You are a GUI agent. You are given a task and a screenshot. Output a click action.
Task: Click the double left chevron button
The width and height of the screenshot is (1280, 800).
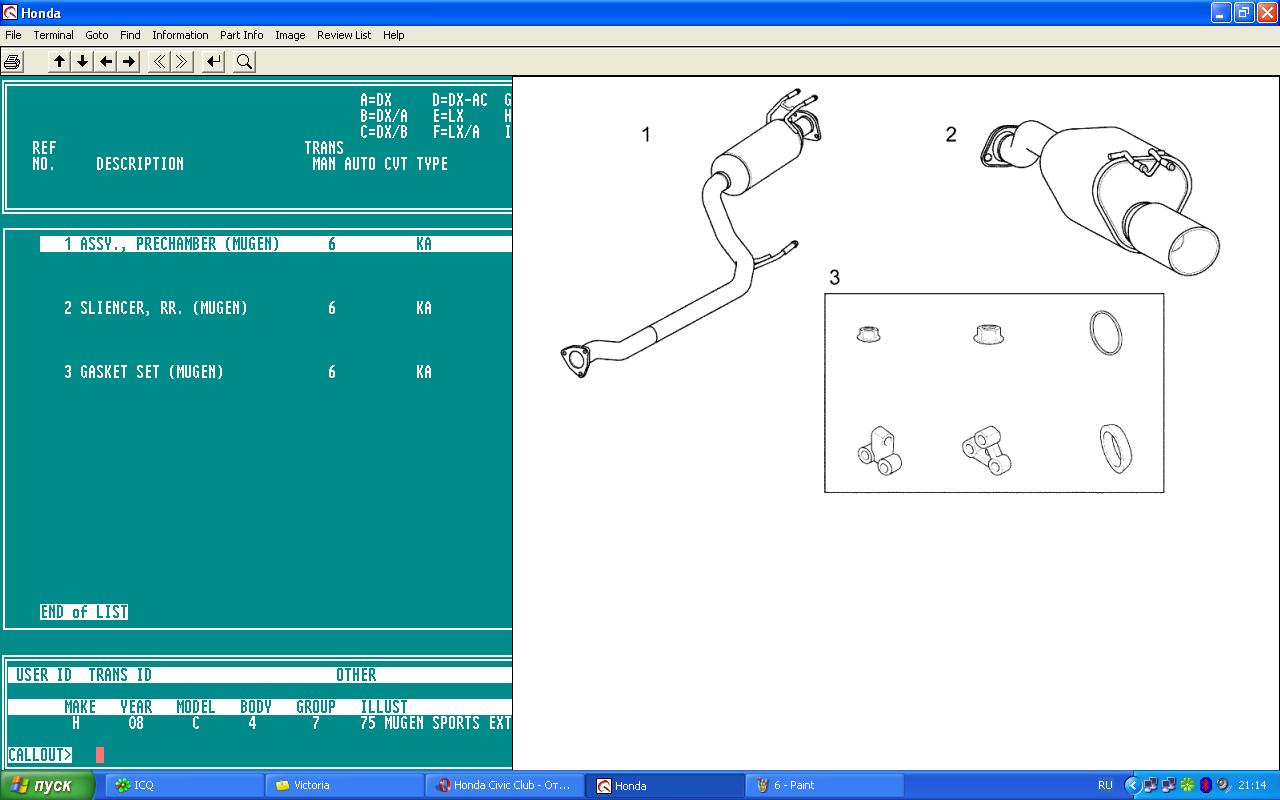click(x=159, y=62)
